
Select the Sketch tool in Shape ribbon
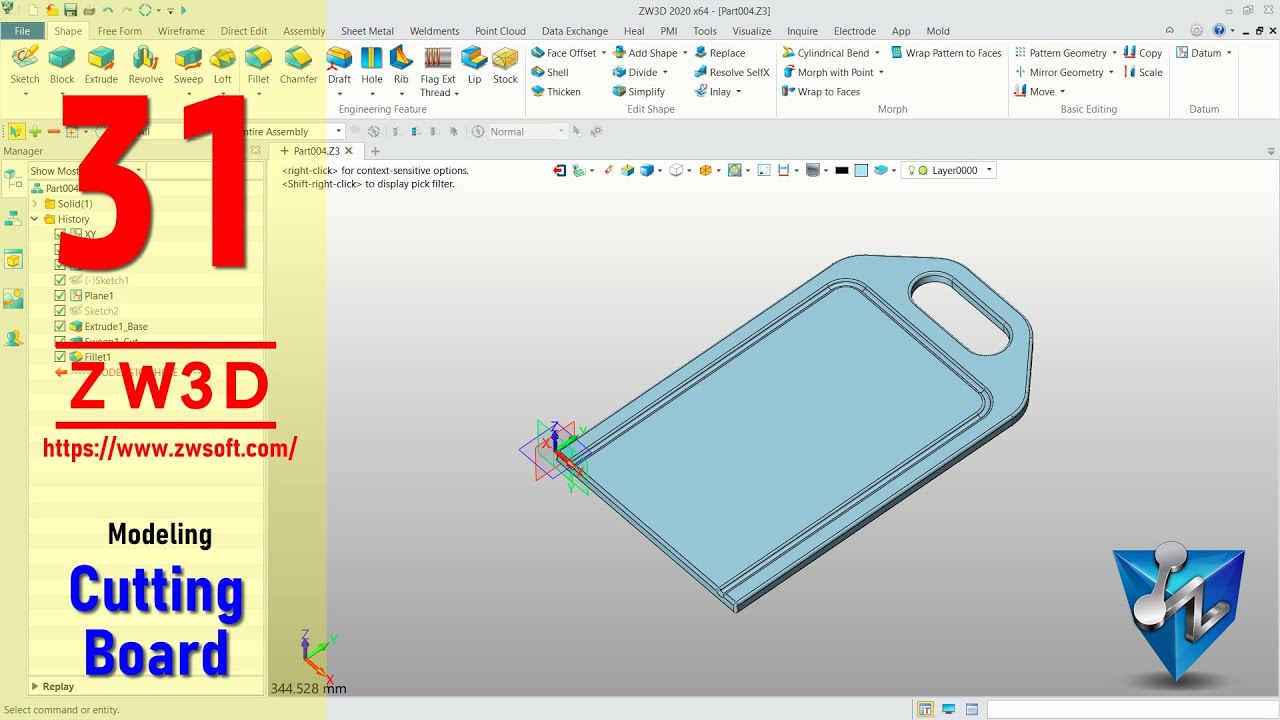click(x=25, y=65)
